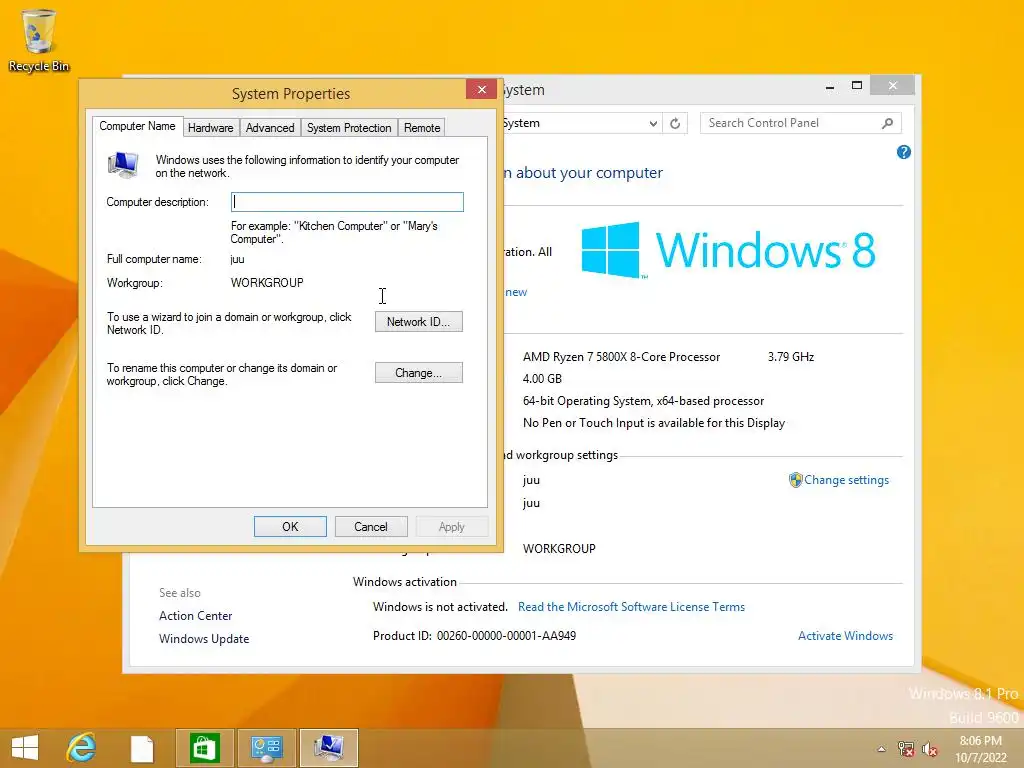This screenshot has height=768, width=1024.
Task: Click the 3.79 GHz processor speed
Action: tap(791, 357)
